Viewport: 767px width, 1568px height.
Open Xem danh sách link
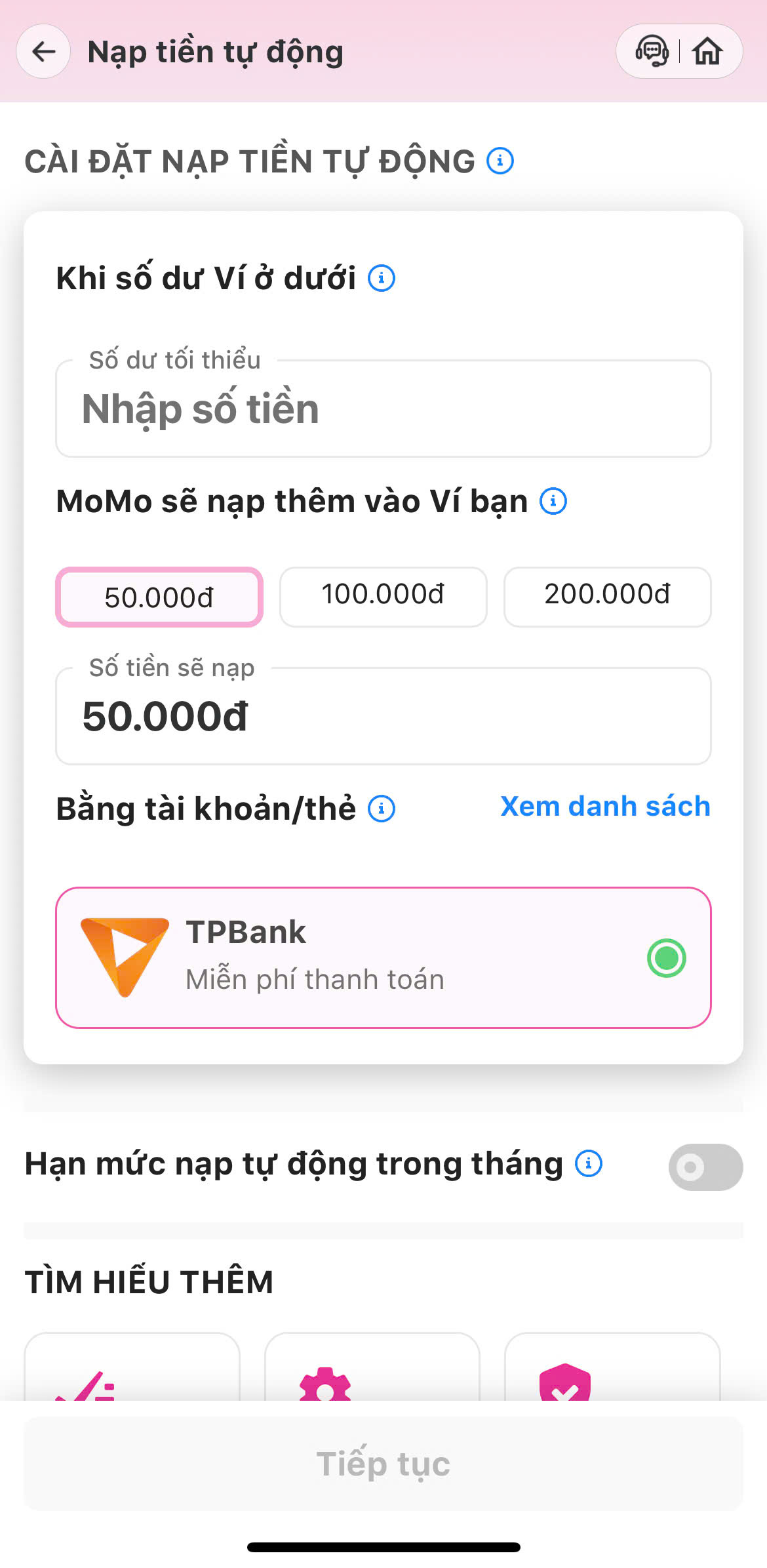[x=605, y=807]
